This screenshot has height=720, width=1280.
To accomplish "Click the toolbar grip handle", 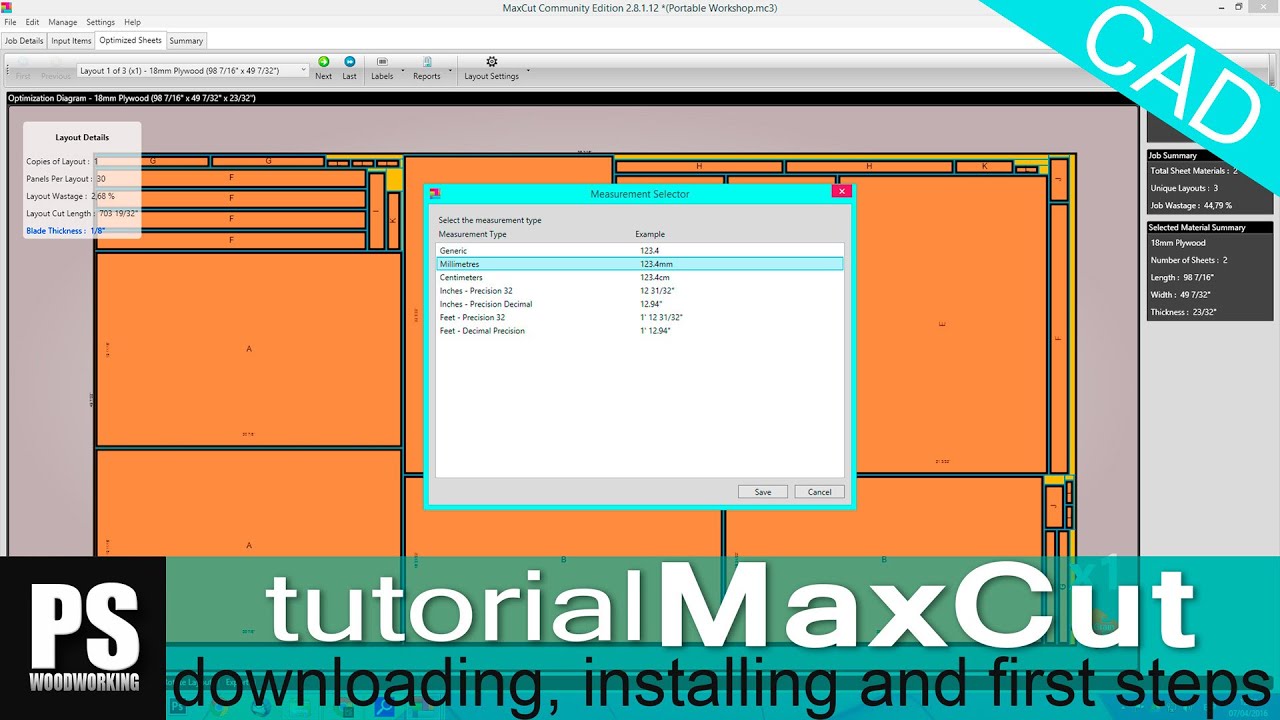I will [8, 69].
